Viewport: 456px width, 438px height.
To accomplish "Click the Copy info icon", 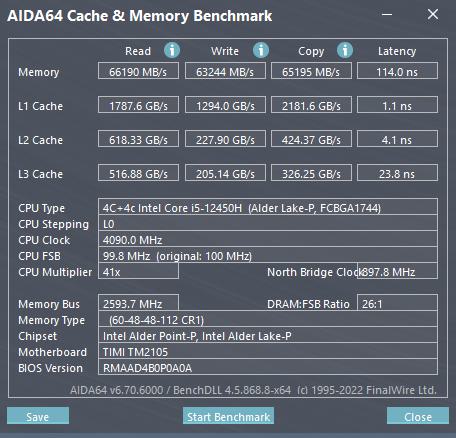I will tap(345, 51).
